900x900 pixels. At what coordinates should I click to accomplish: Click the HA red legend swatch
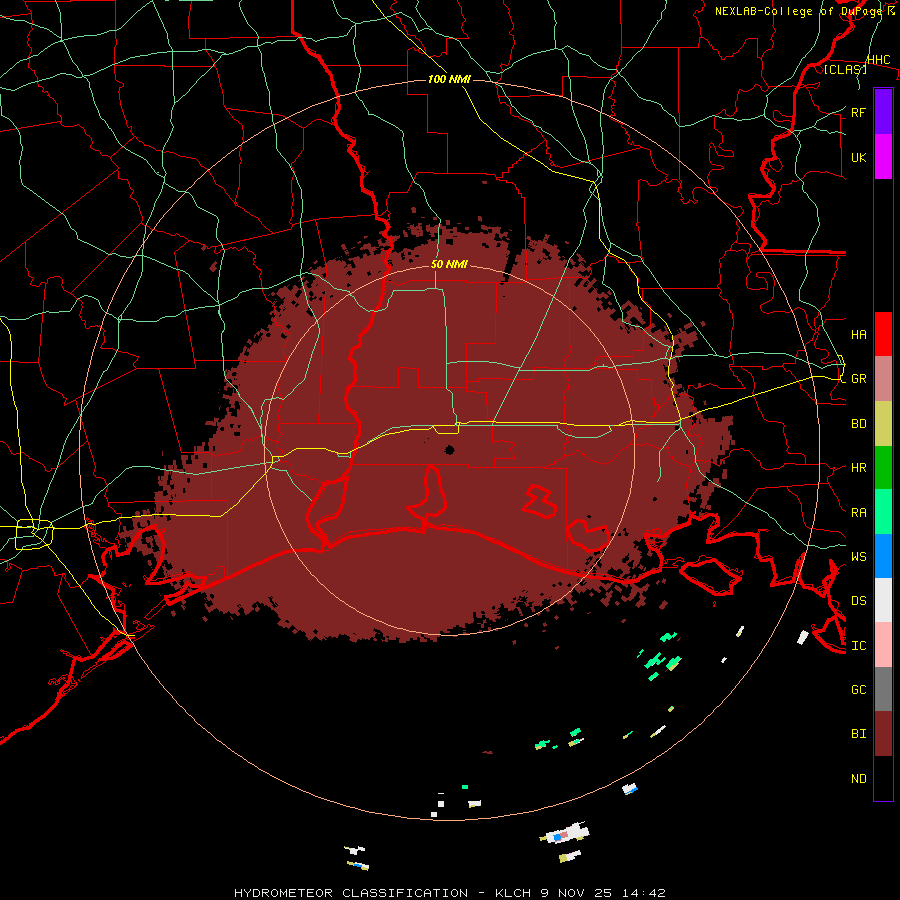(883, 334)
